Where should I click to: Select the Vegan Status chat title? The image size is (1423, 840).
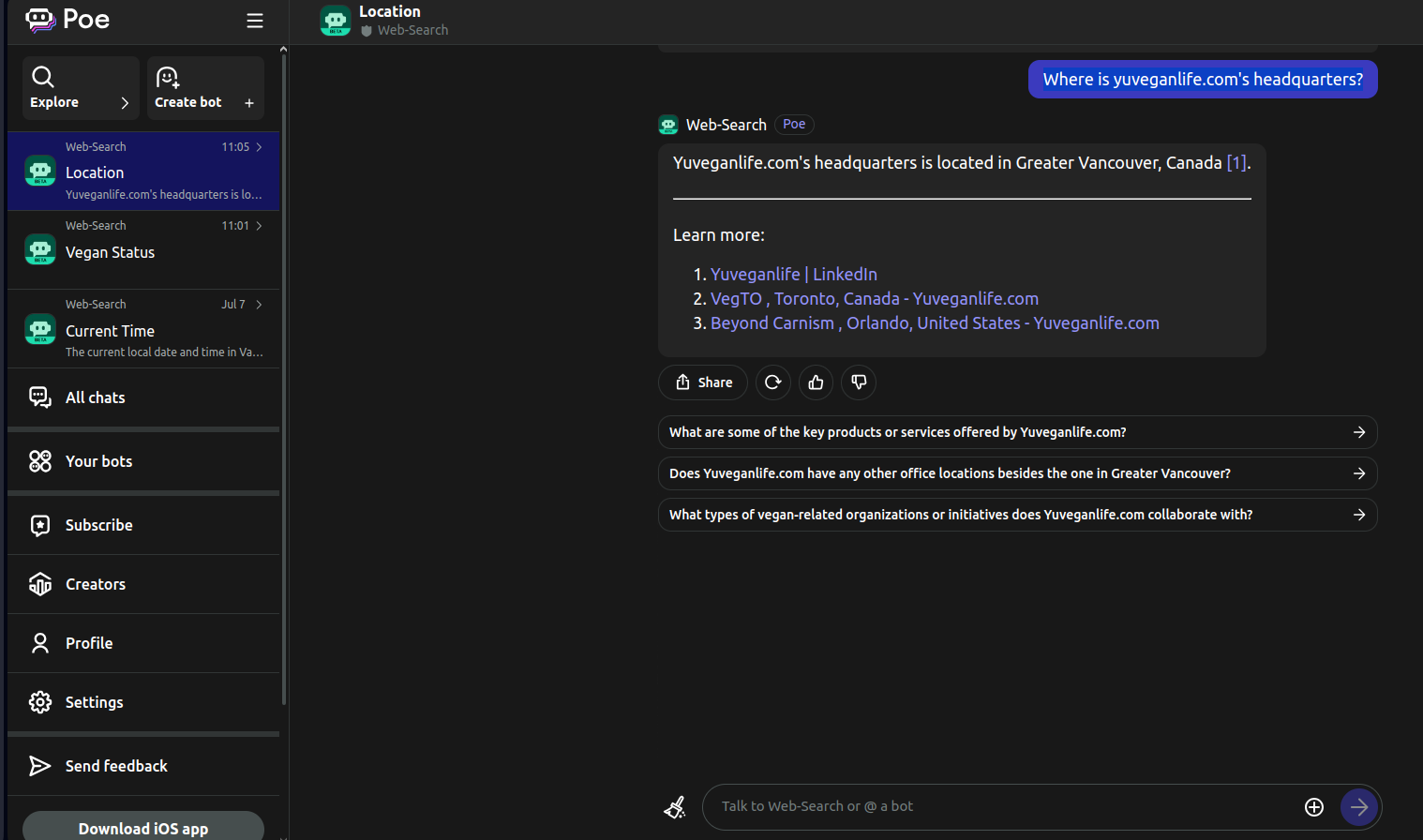tap(110, 252)
